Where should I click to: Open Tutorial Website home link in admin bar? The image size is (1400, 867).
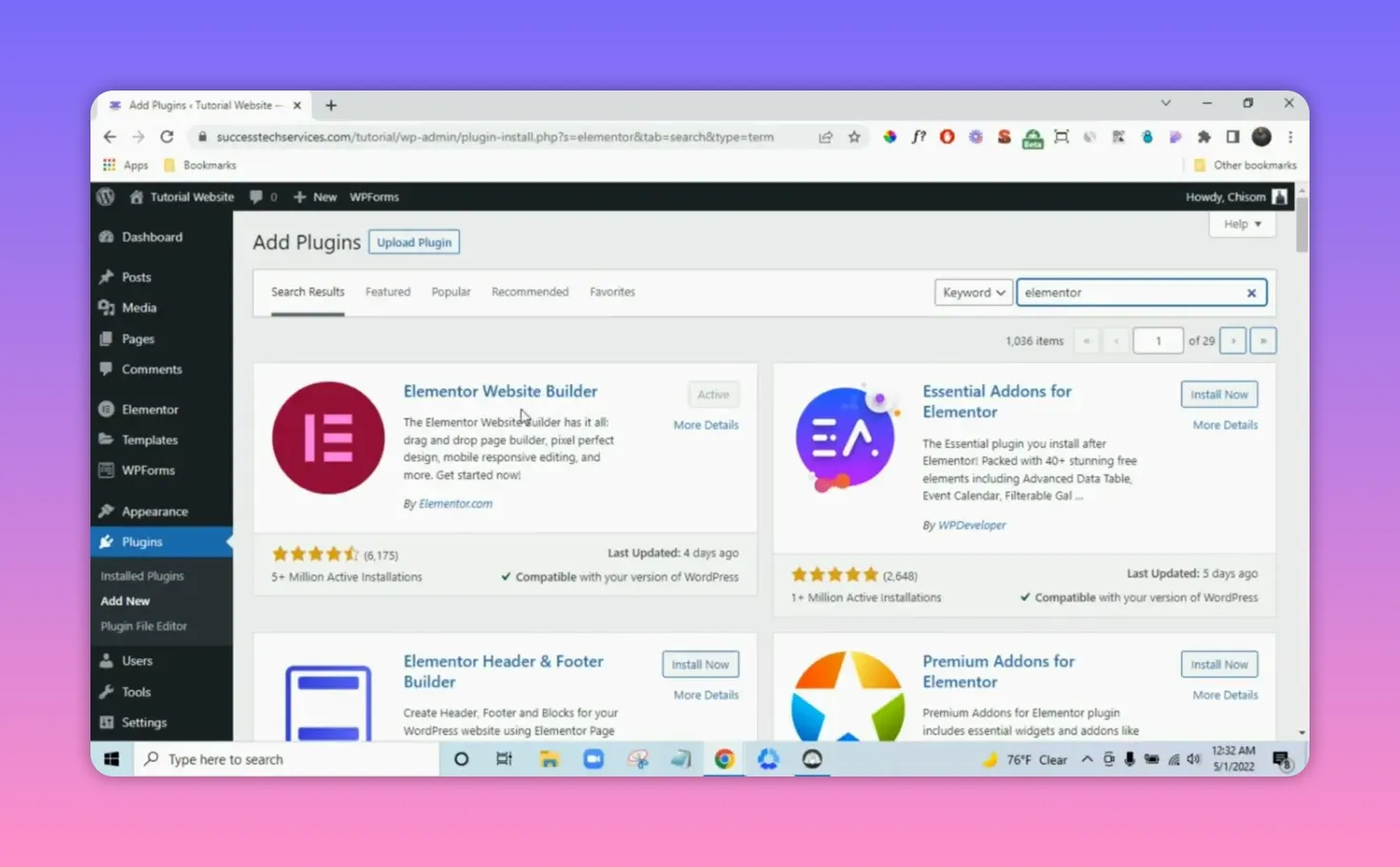182,196
